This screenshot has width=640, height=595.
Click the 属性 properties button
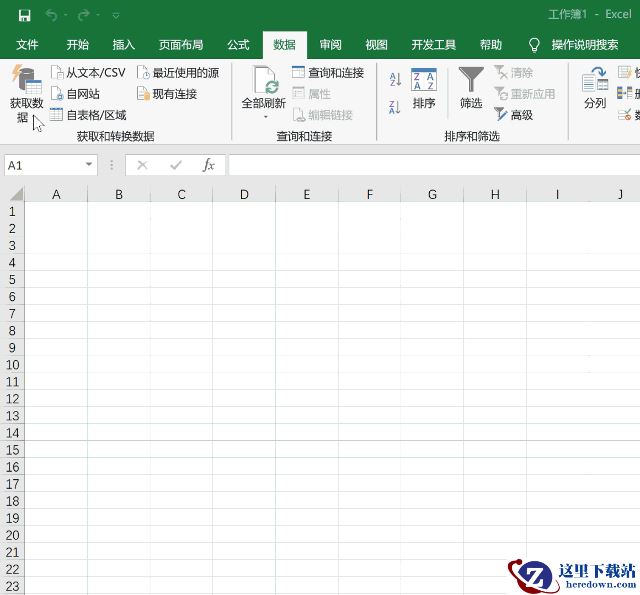click(312, 94)
